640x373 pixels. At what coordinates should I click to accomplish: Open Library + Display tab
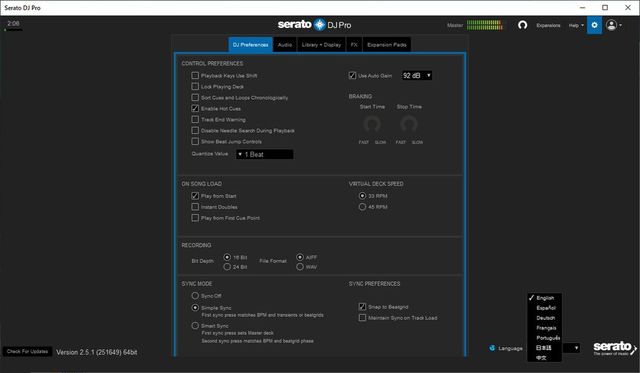[x=321, y=44]
